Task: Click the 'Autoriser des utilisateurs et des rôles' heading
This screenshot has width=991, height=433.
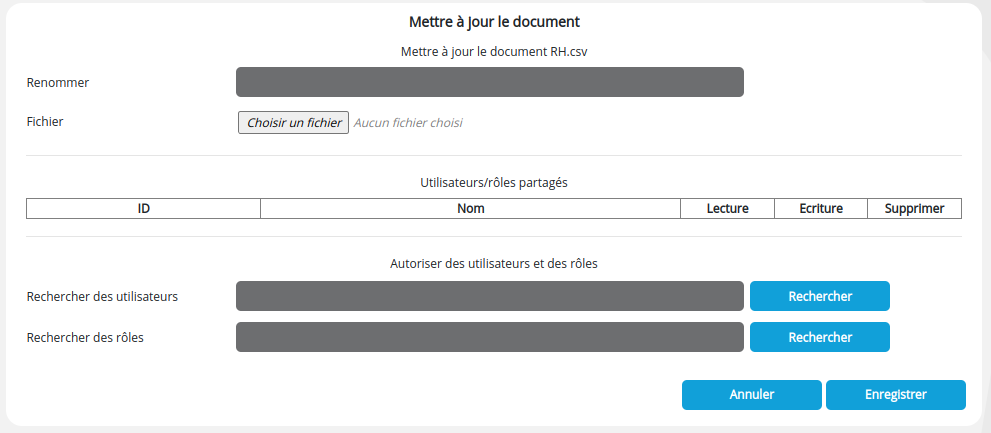Action: pyautogui.click(x=494, y=264)
